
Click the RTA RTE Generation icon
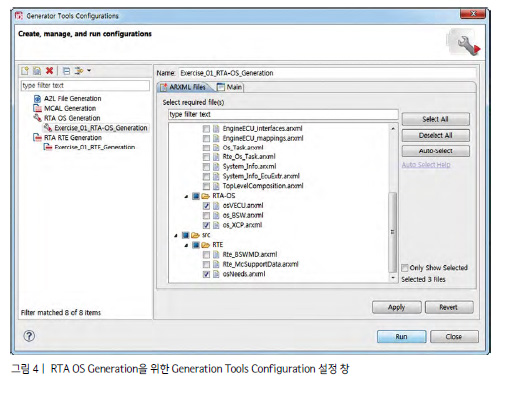[x=37, y=137]
